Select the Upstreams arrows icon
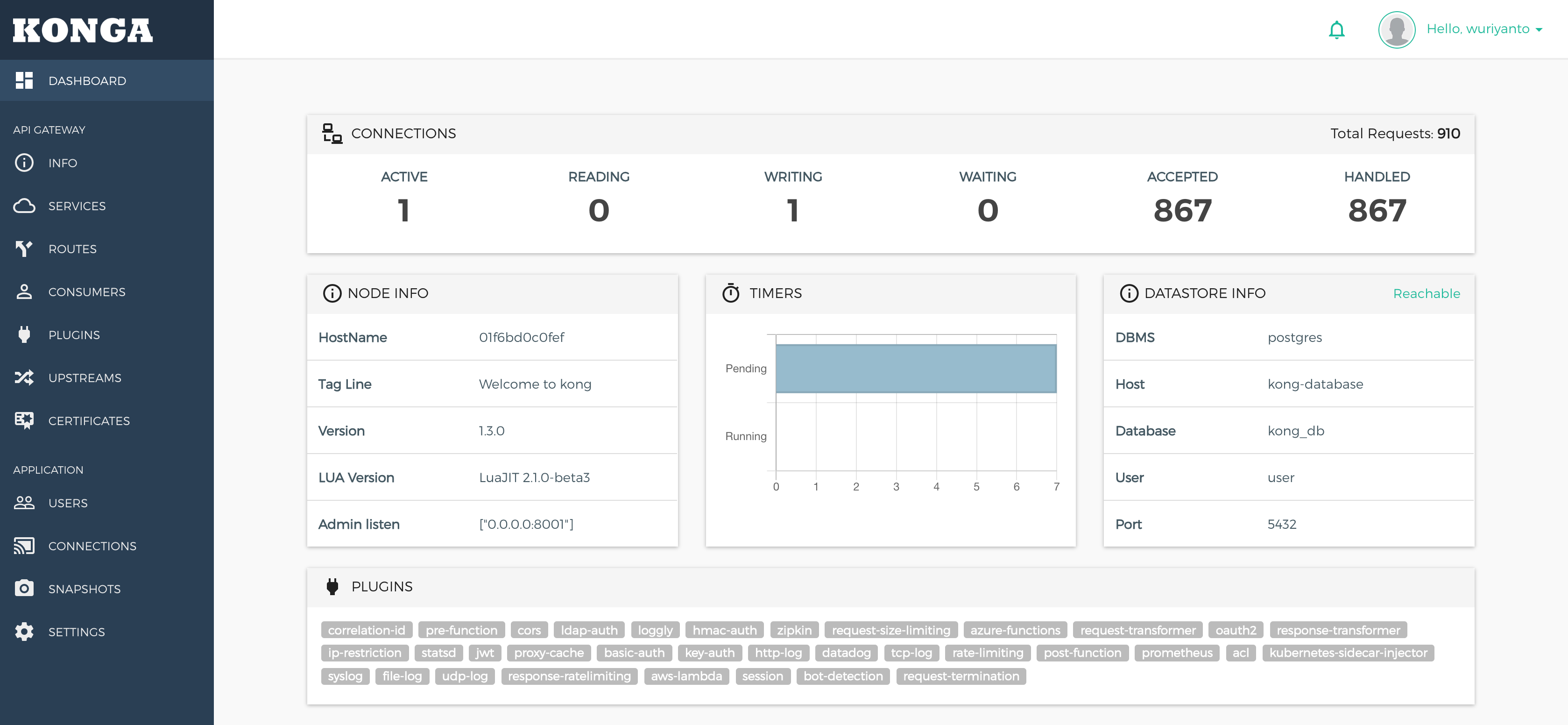 [24, 377]
